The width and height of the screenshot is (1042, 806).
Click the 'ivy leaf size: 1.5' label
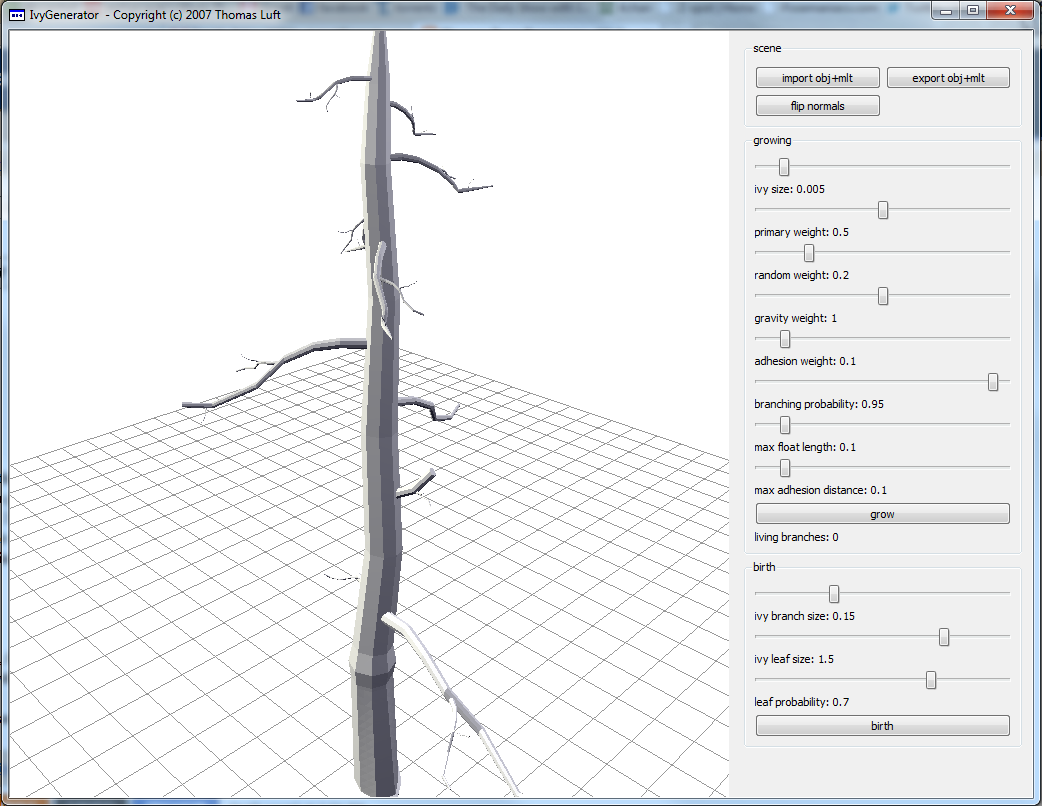tap(793, 659)
